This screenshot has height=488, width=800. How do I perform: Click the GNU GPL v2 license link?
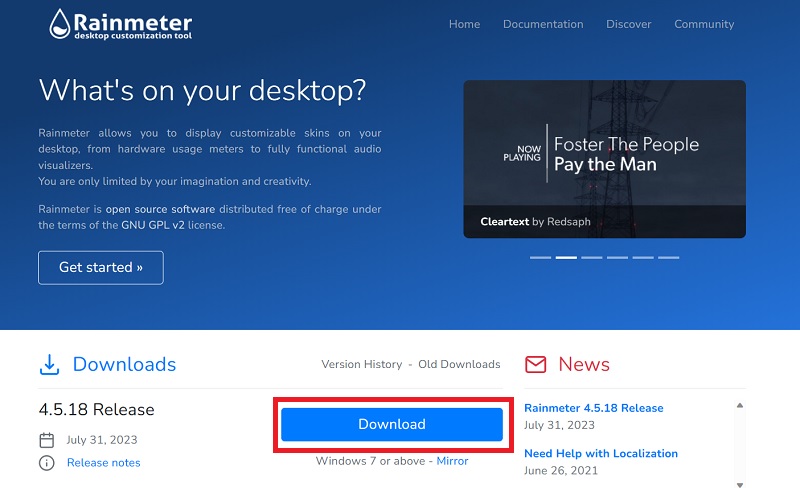(153, 225)
